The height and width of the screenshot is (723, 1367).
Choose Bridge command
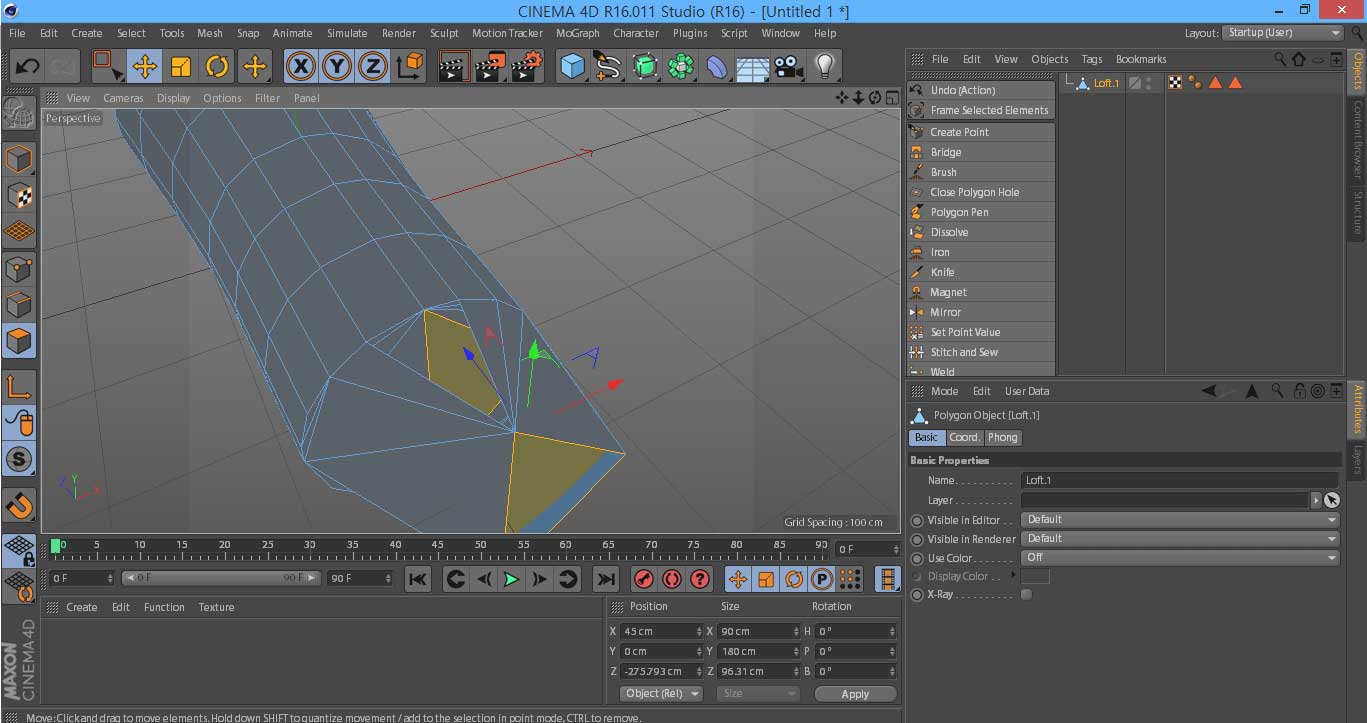tap(981, 152)
